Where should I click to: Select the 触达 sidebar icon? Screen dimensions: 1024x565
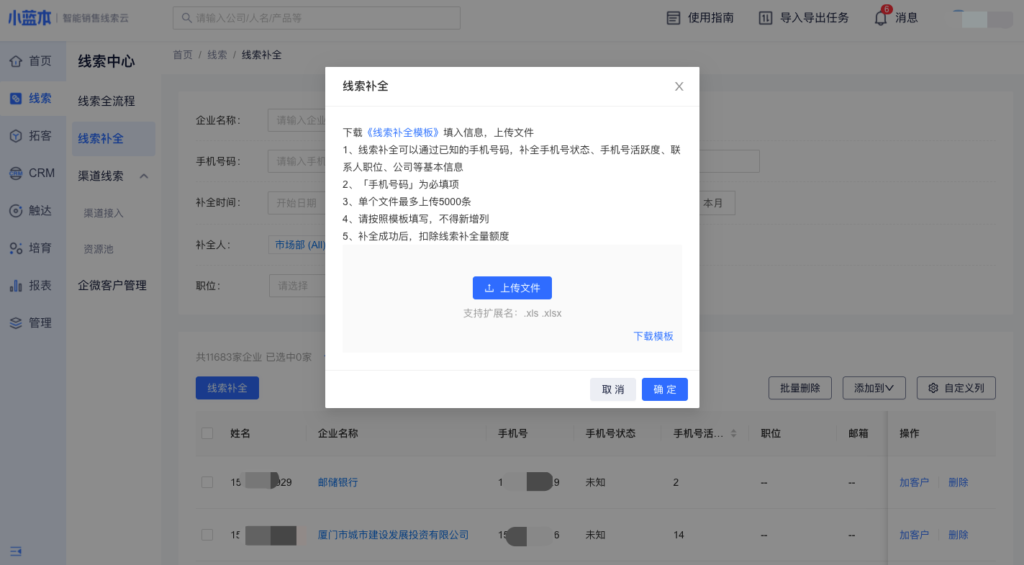pos(16,211)
